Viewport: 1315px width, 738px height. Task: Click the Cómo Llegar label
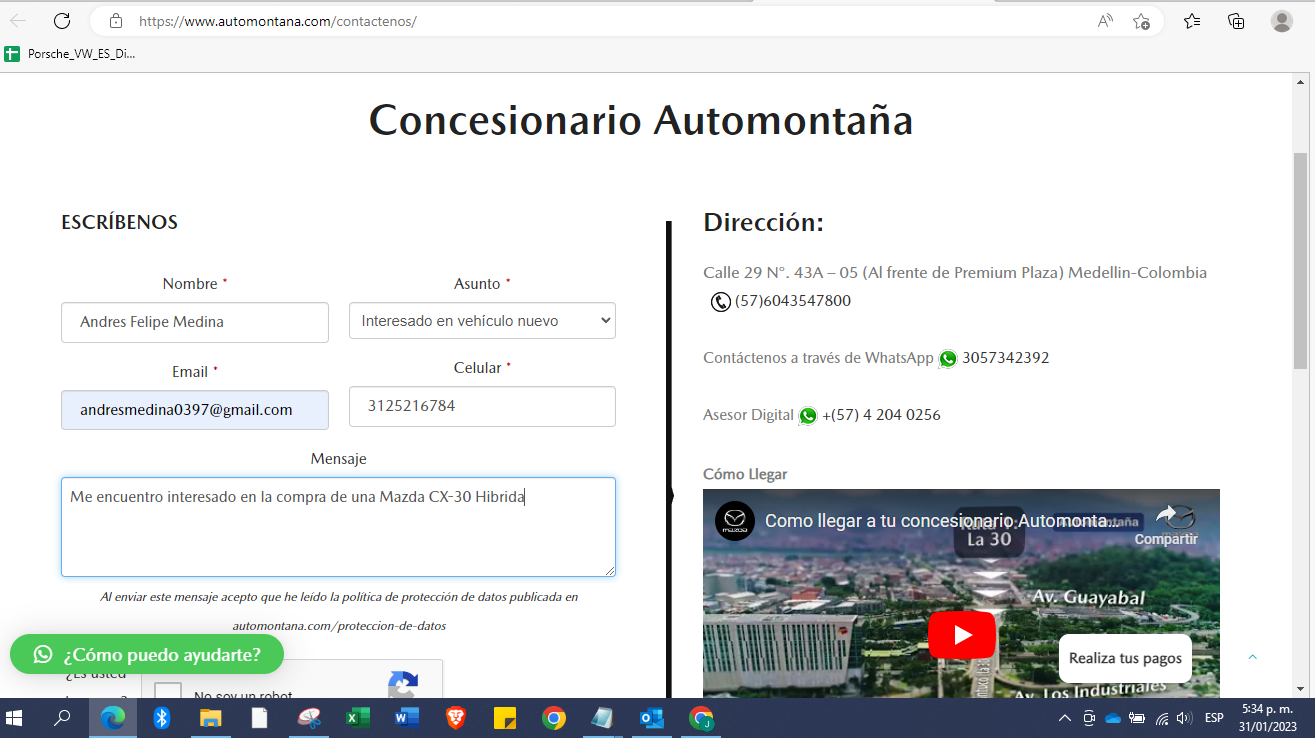(745, 474)
